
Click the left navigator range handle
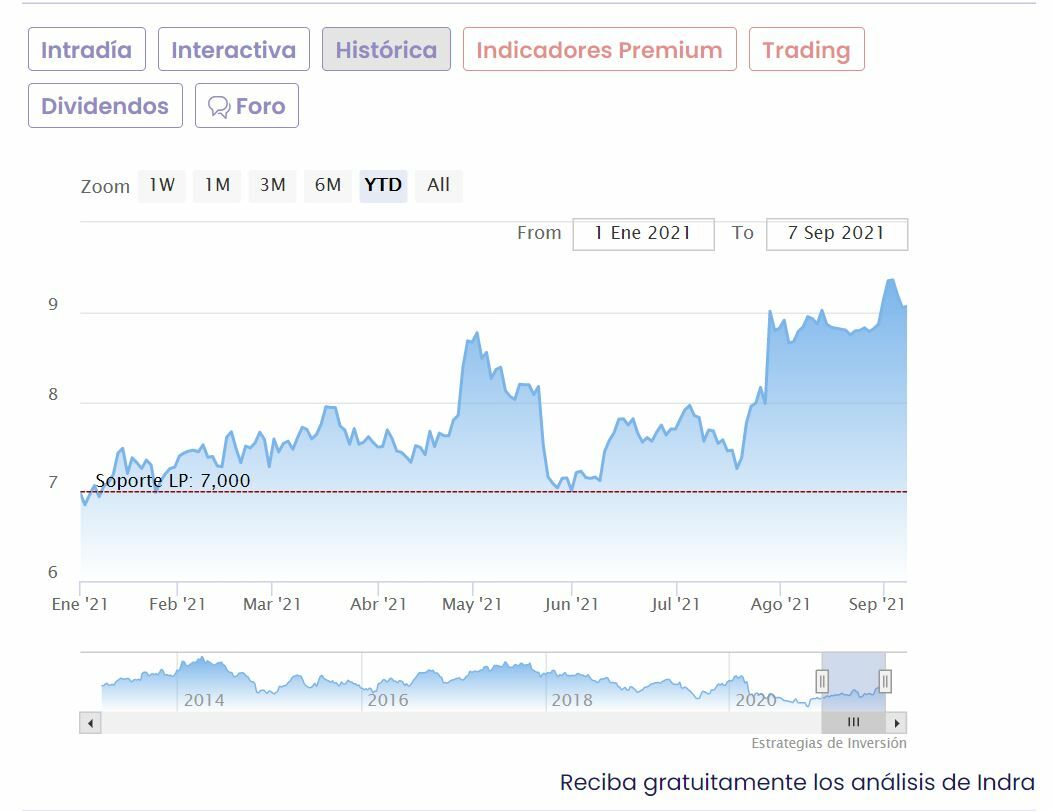822,682
